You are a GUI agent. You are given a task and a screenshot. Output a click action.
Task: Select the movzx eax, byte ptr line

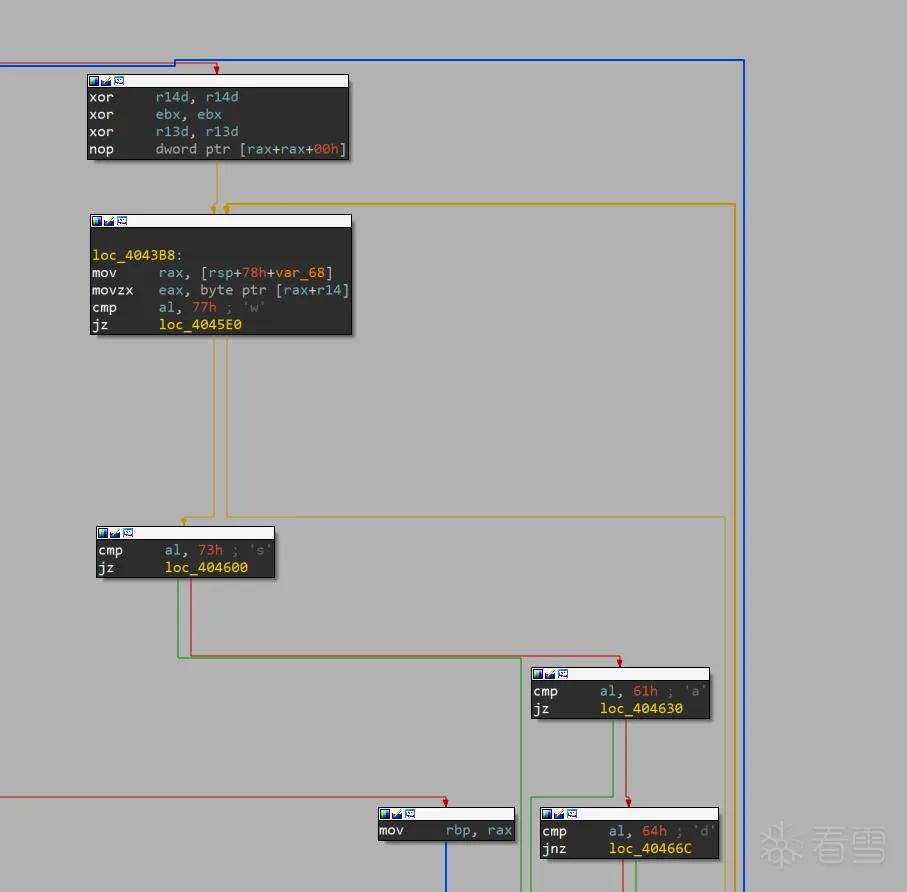tap(220, 290)
